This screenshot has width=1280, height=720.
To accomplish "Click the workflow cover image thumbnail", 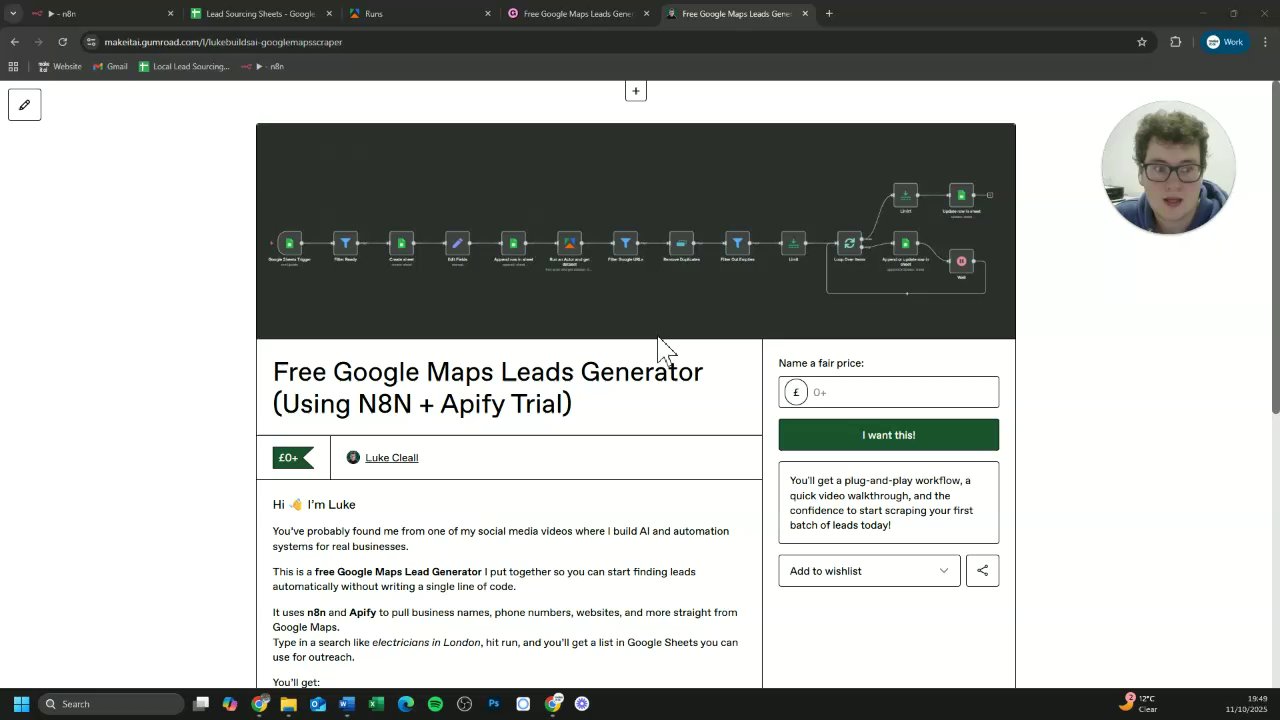I will 635,231.
